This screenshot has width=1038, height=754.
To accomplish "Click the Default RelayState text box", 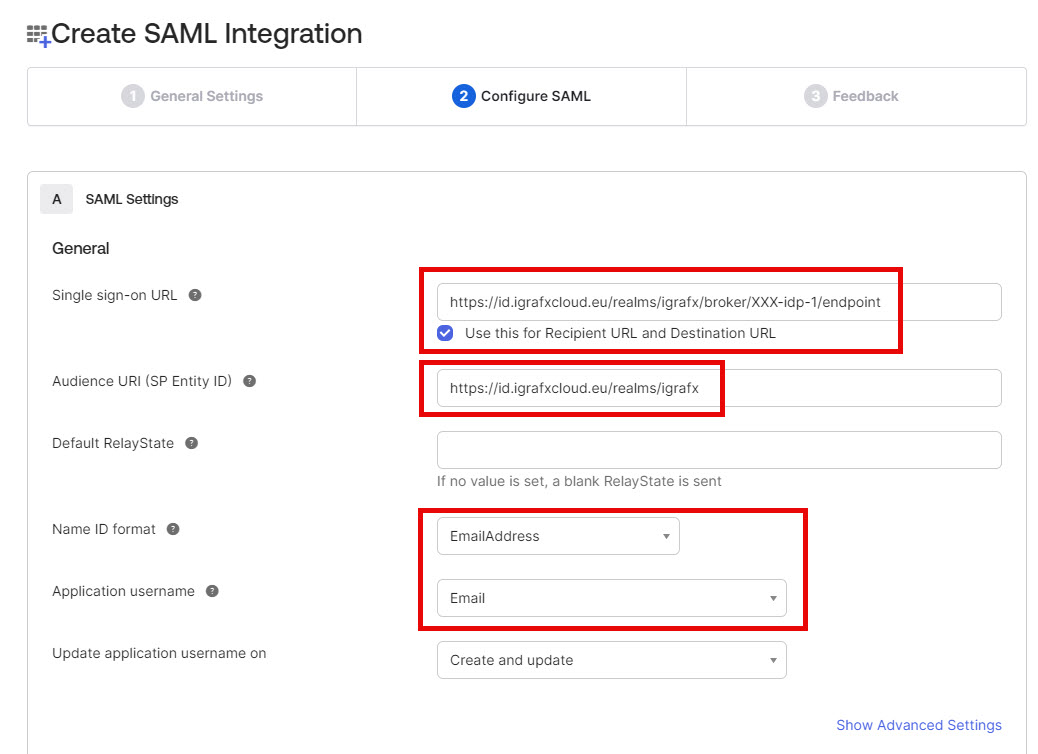I will pos(718,450).
